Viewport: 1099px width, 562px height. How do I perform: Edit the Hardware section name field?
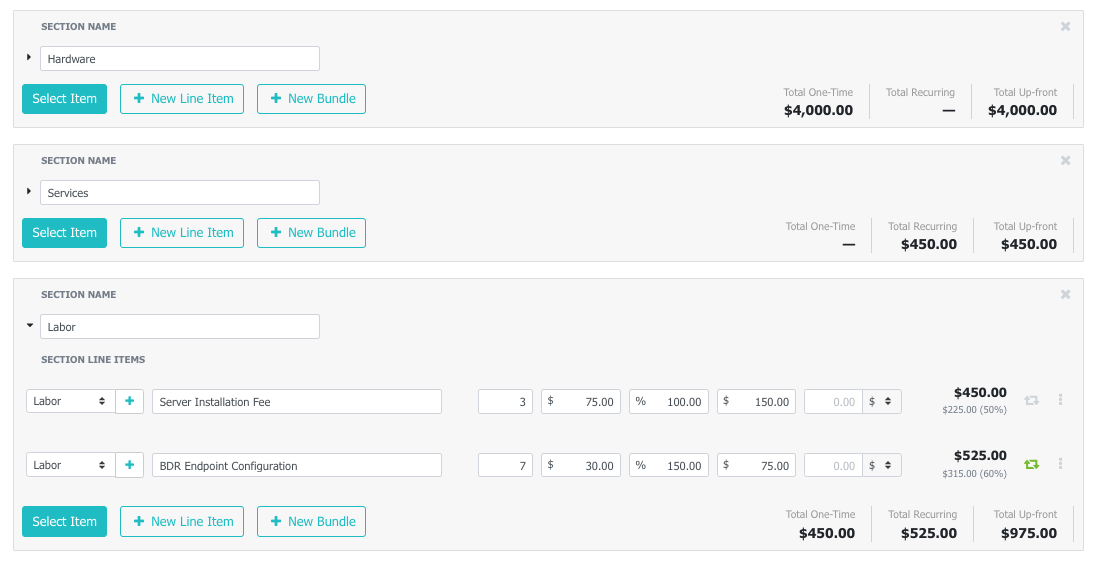pos(180,59)
